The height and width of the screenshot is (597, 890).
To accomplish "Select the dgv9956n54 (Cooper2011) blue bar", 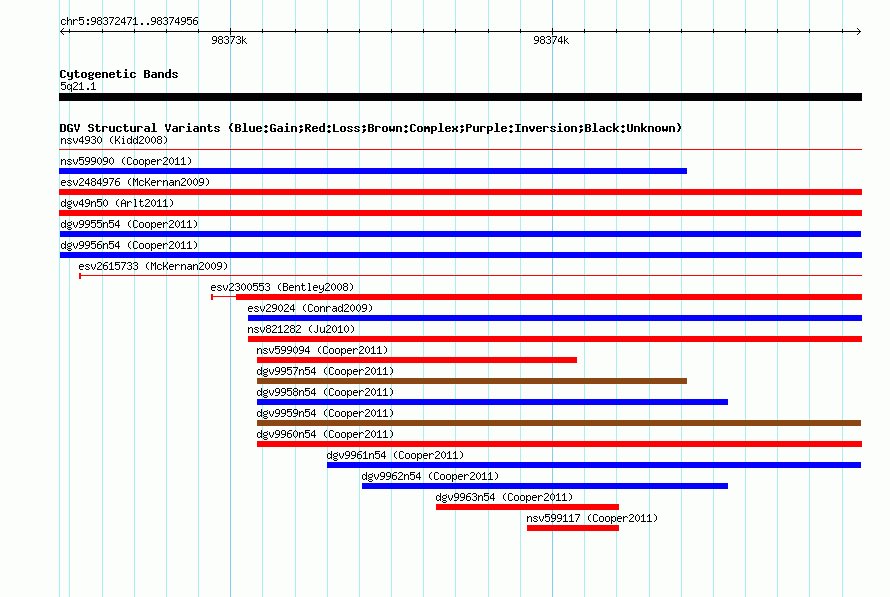I will 460,255.
